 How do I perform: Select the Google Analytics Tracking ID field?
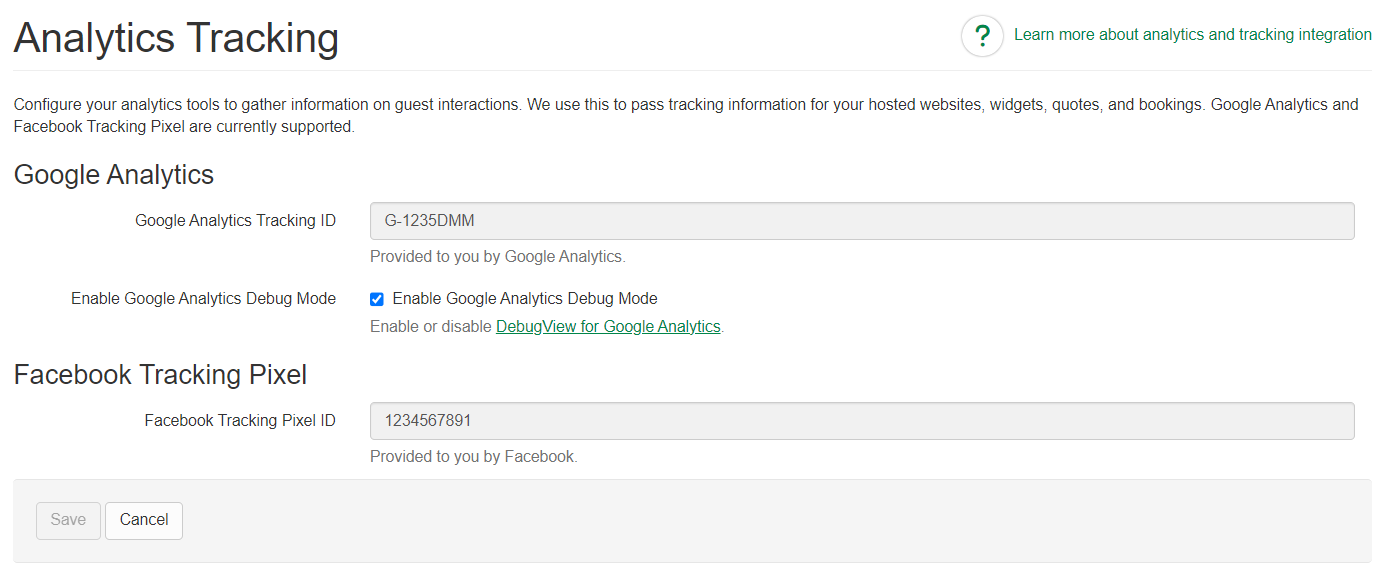pyautogui.click(x=860, y=221)
